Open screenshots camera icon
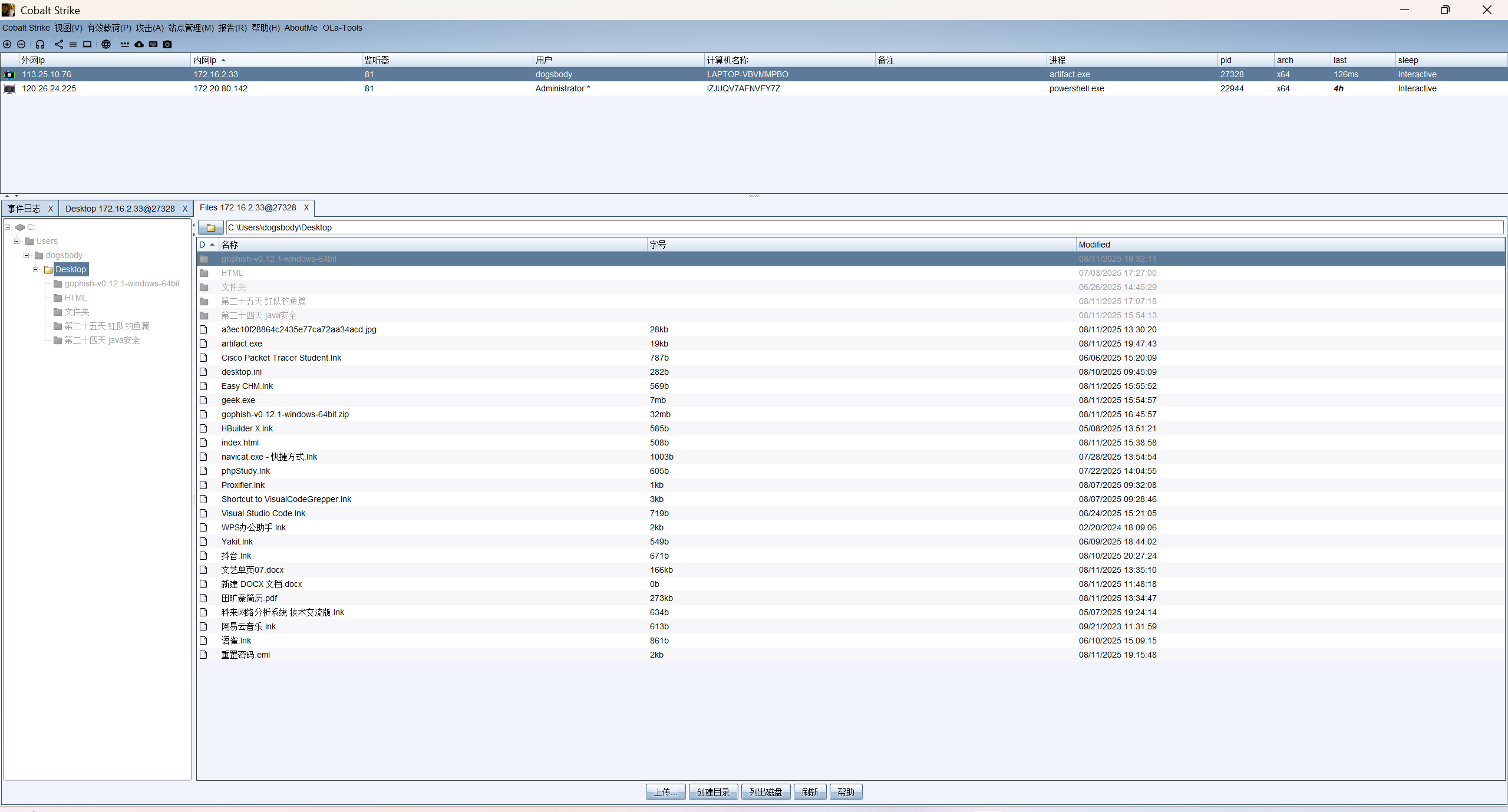Viewport: 1508px width, 812px height. pos(167,44)
